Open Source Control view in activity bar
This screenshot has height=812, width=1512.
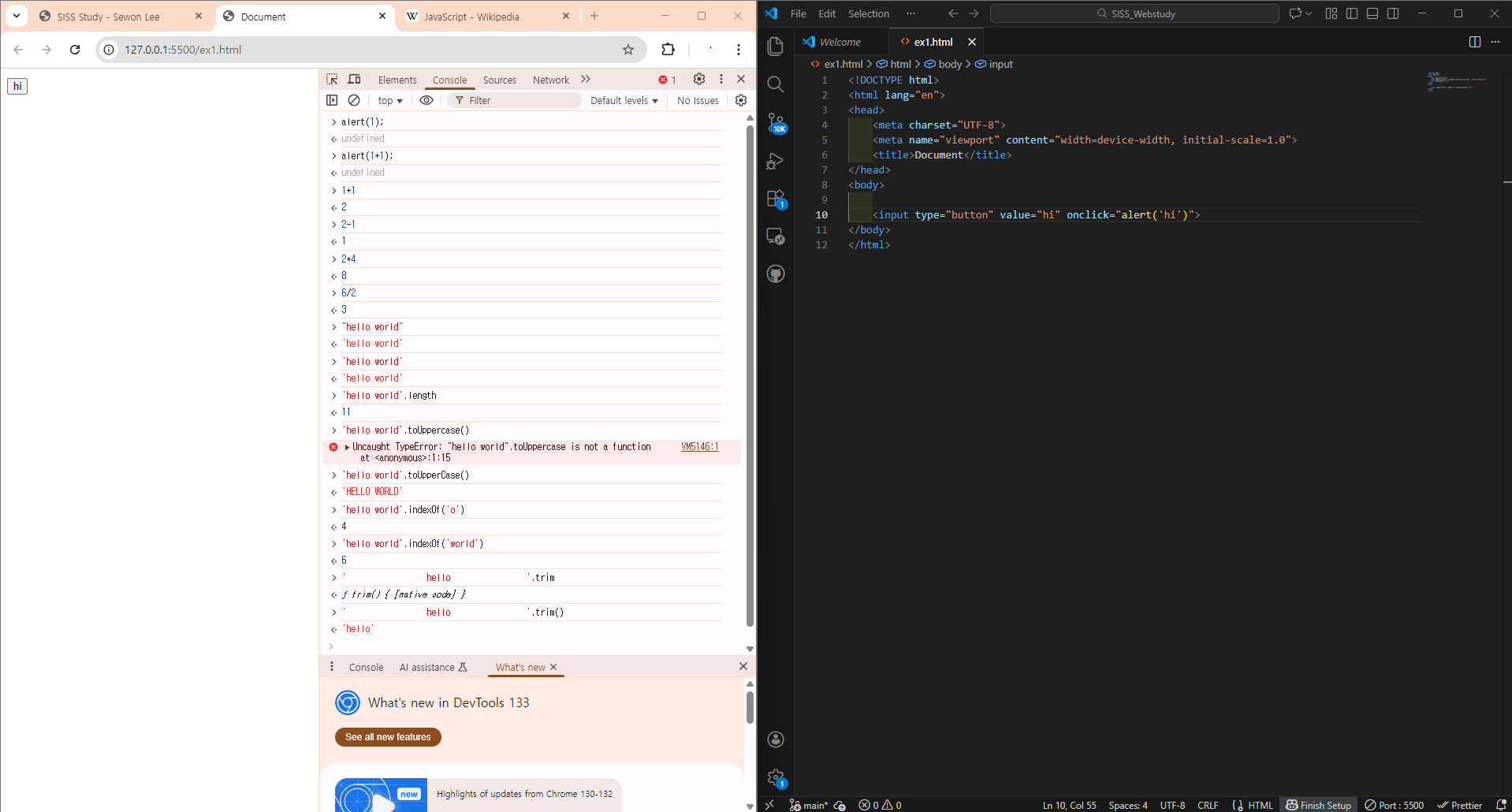(x=775, y=122)
